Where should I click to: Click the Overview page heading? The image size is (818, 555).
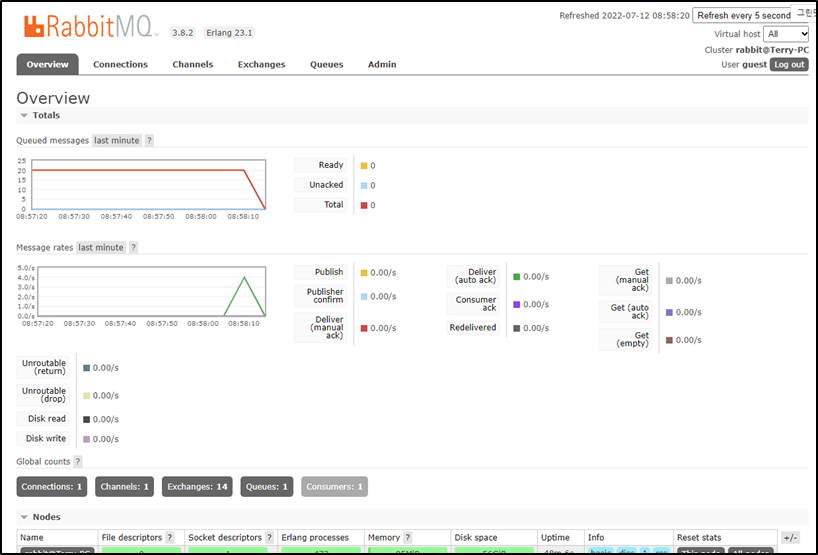click(53, 98)
